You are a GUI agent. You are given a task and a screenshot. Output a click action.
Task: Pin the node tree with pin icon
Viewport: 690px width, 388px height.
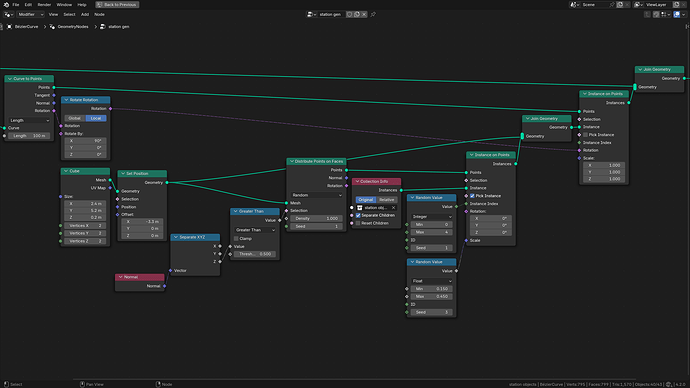click(x=373, y=15)
